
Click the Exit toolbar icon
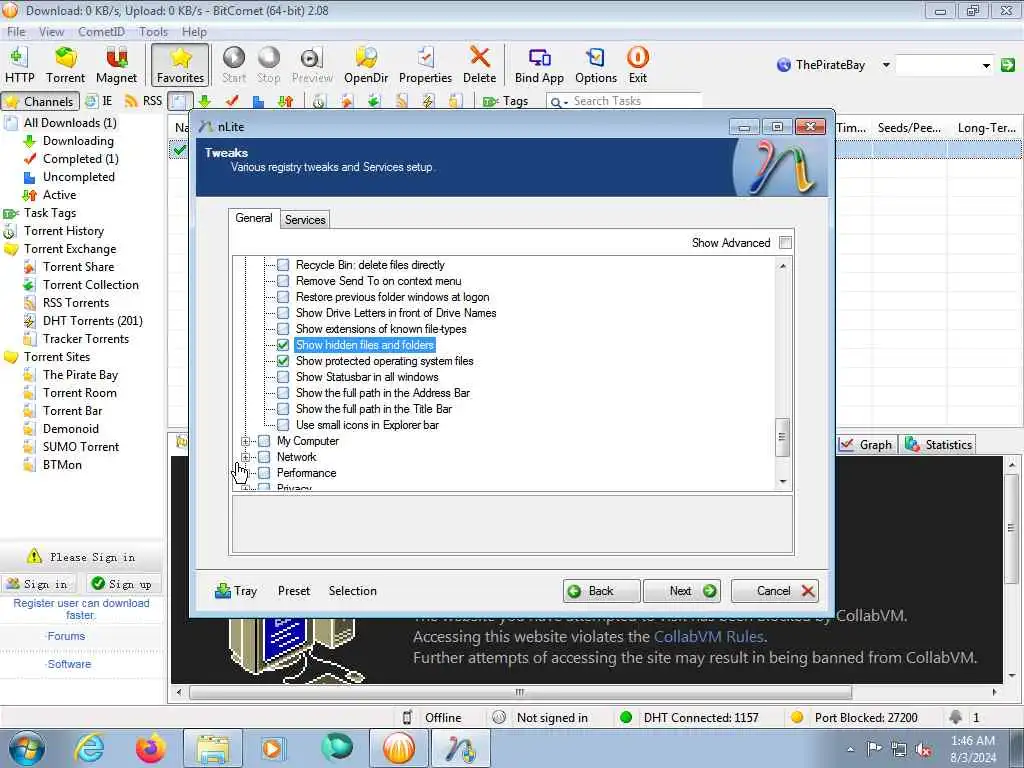(637, 65)
